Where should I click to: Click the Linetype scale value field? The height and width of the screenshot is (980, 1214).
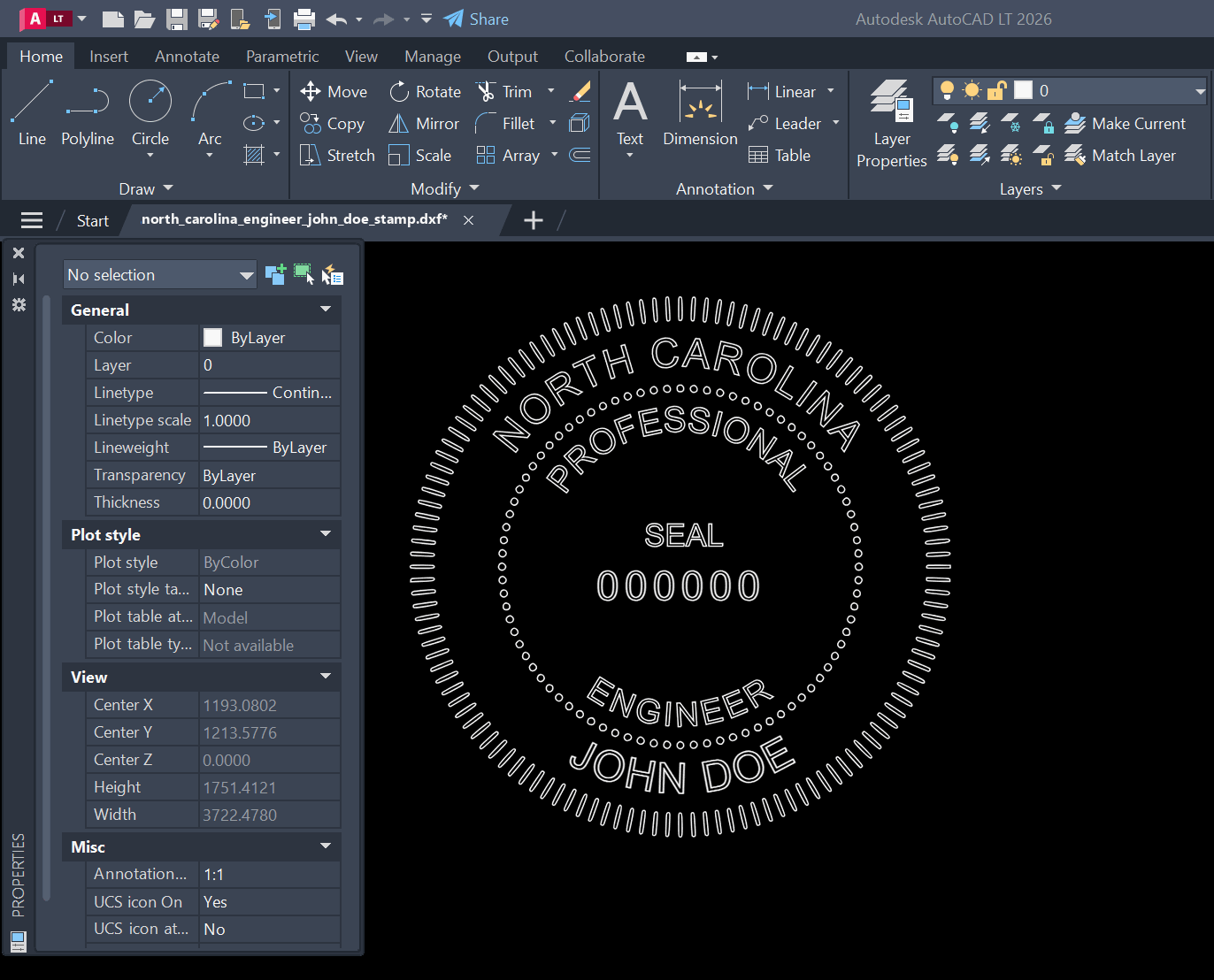click(270, 421)
